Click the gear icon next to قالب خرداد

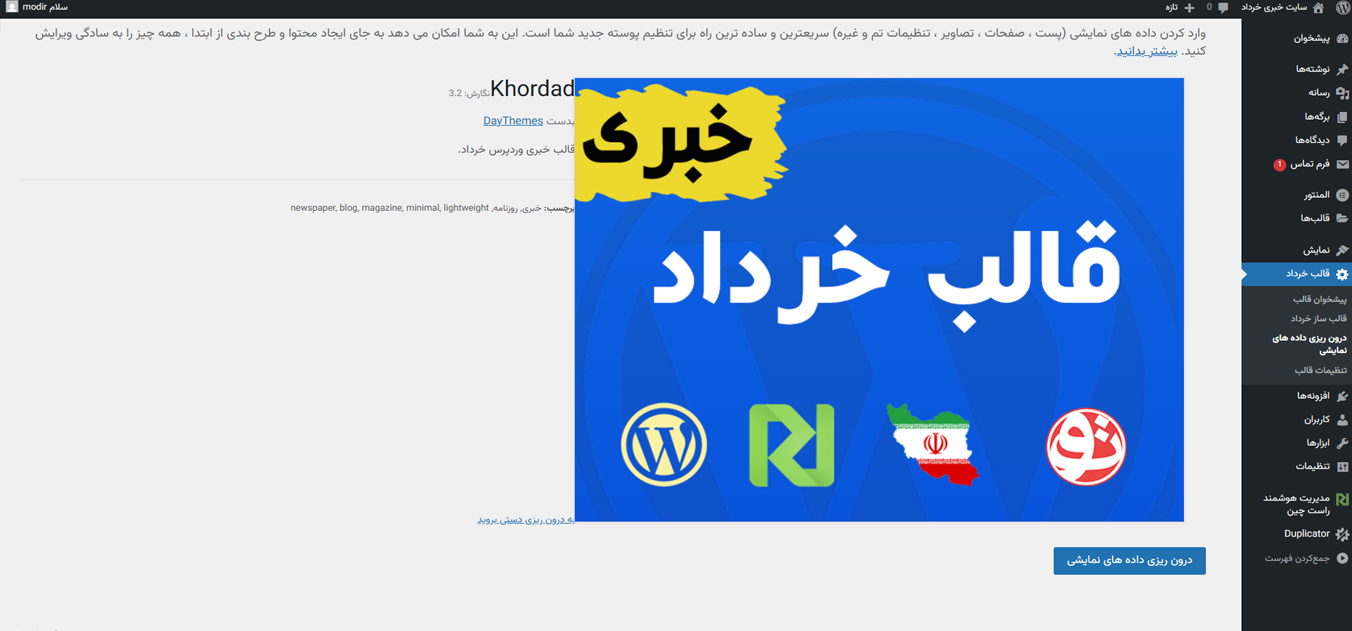(x=1342, y=274)
